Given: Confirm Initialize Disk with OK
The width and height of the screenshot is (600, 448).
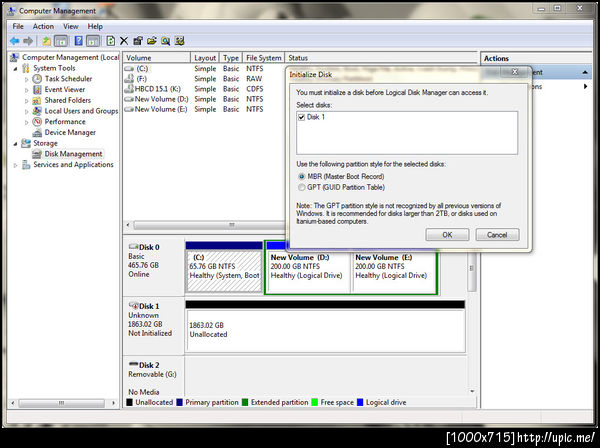Looking at the screenshot, I should coord(447,235).
